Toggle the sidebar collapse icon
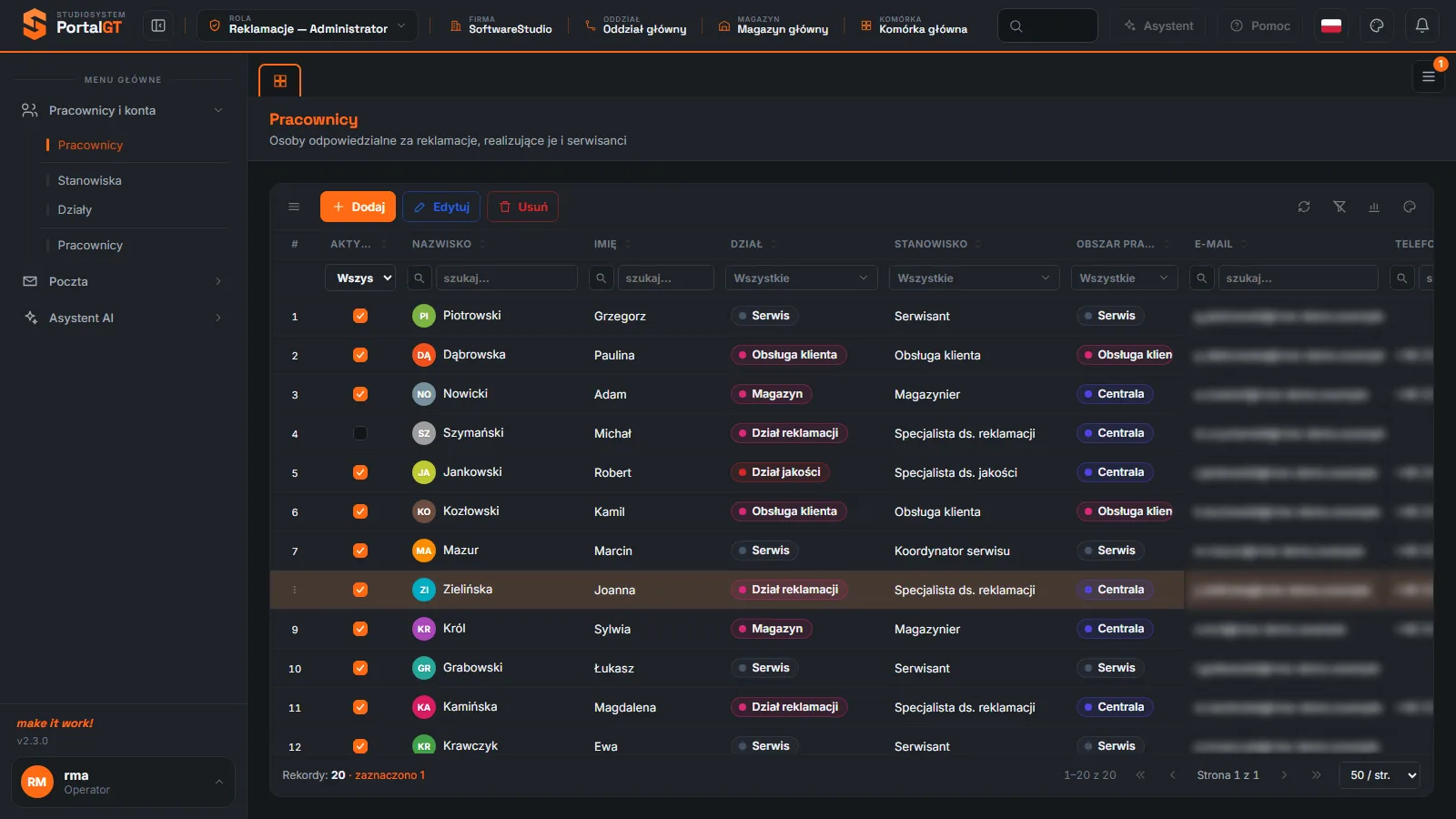This screenshot has width=1456, height=819. [158, 25]
